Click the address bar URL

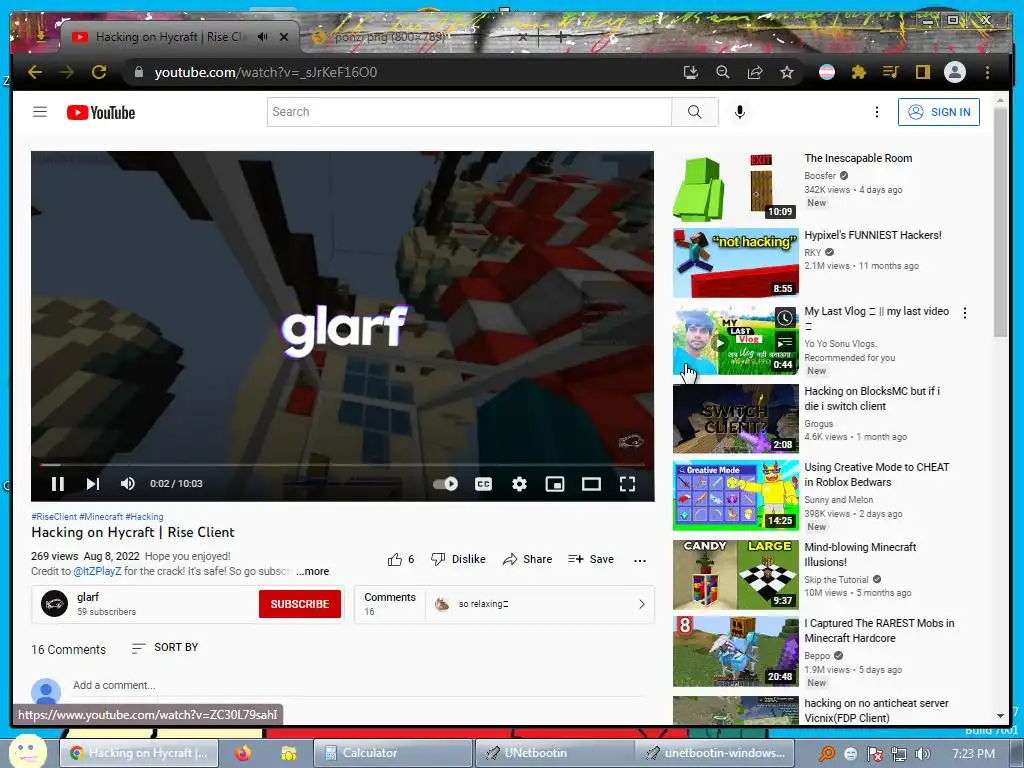coord(266,72)
